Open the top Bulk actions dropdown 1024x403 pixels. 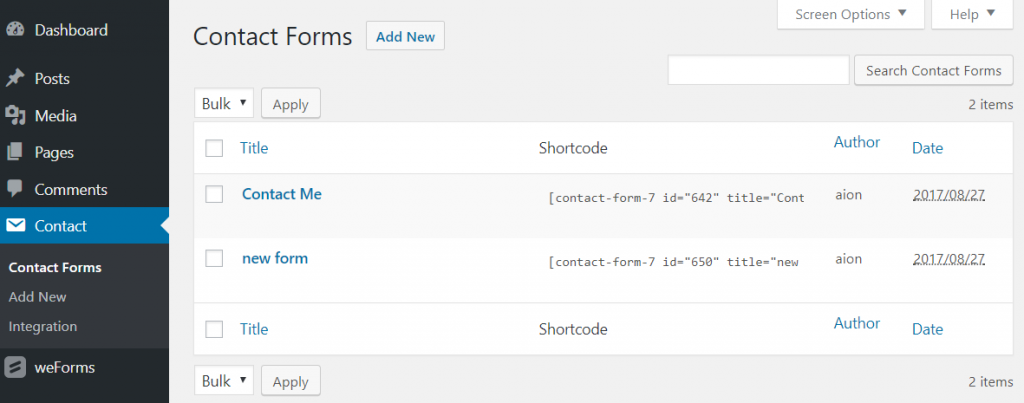[224, 103]
